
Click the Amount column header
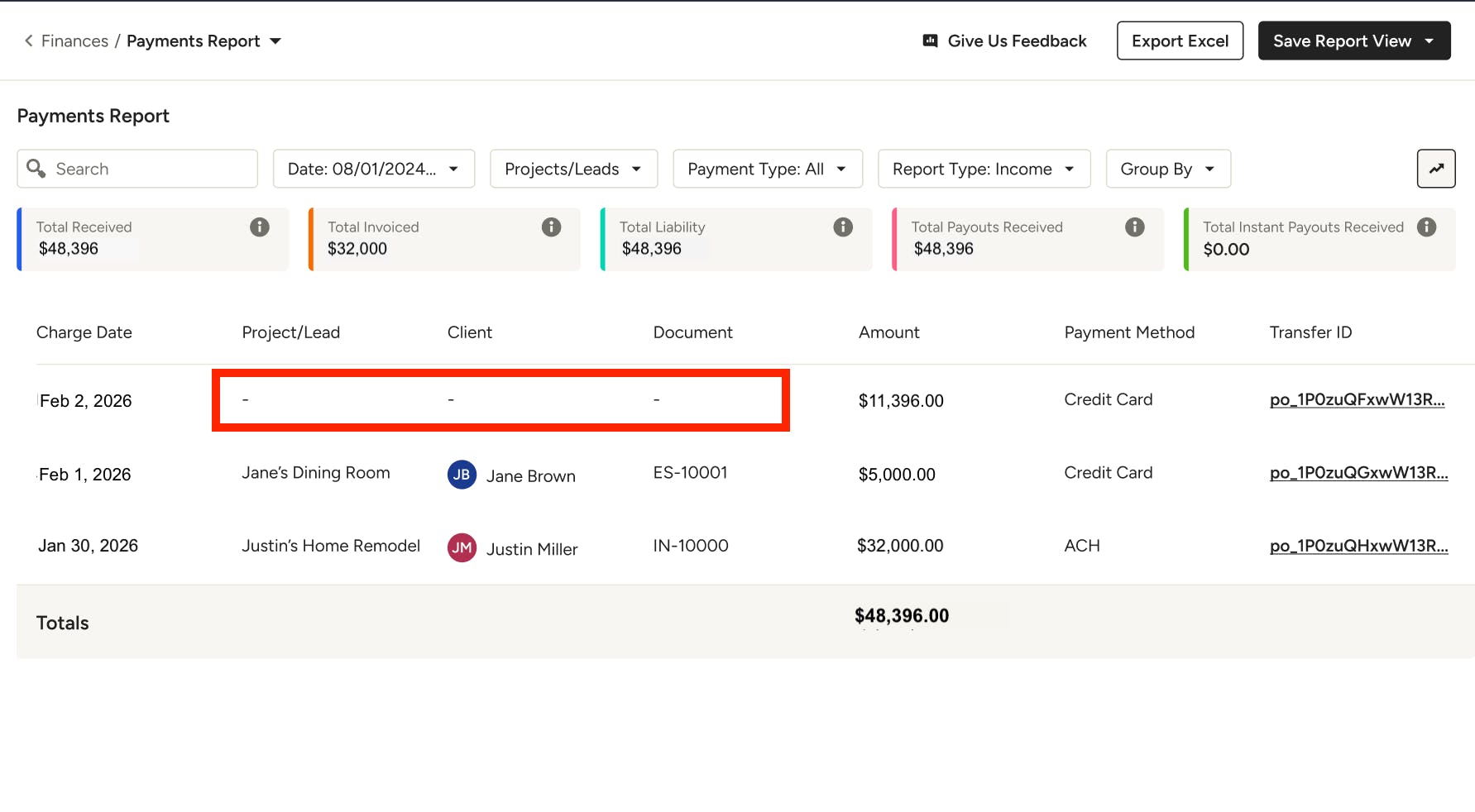coord(889,332)
